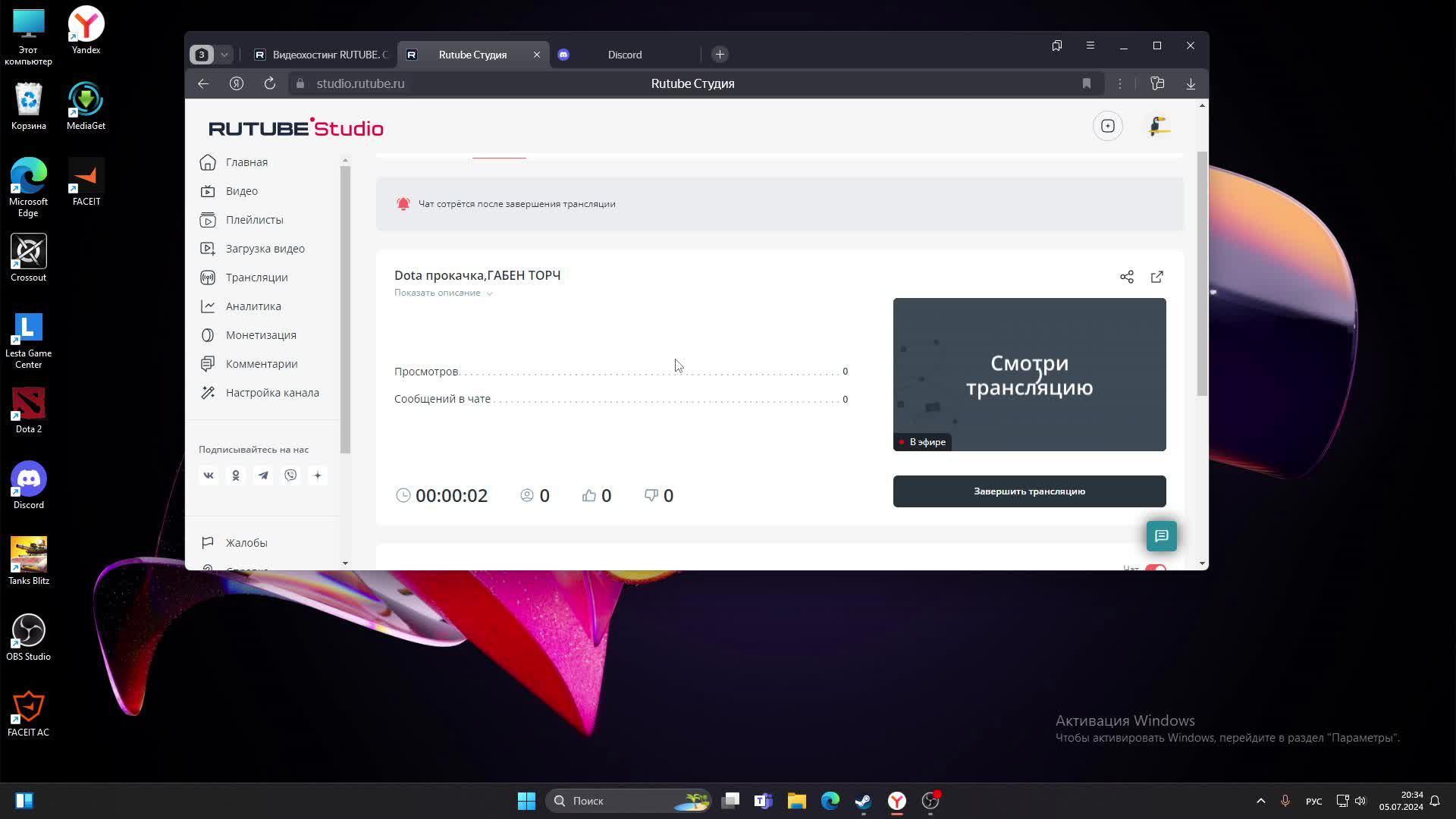Open the Telegram social link icon
1456x819 pixels.
[263, 475]
